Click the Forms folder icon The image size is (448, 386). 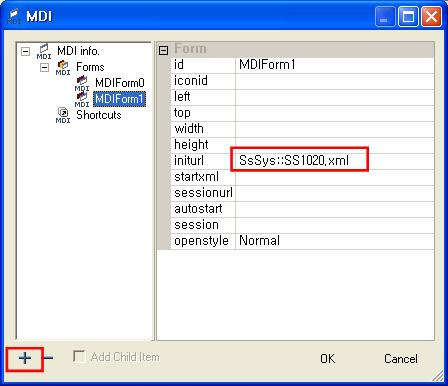pyautogui.click(x=63, y=68)
